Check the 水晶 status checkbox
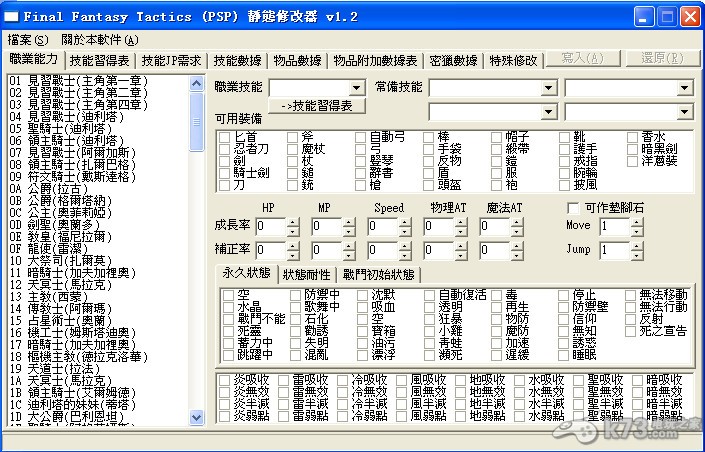This screenshot has width=705, height=452. (228, 307)
